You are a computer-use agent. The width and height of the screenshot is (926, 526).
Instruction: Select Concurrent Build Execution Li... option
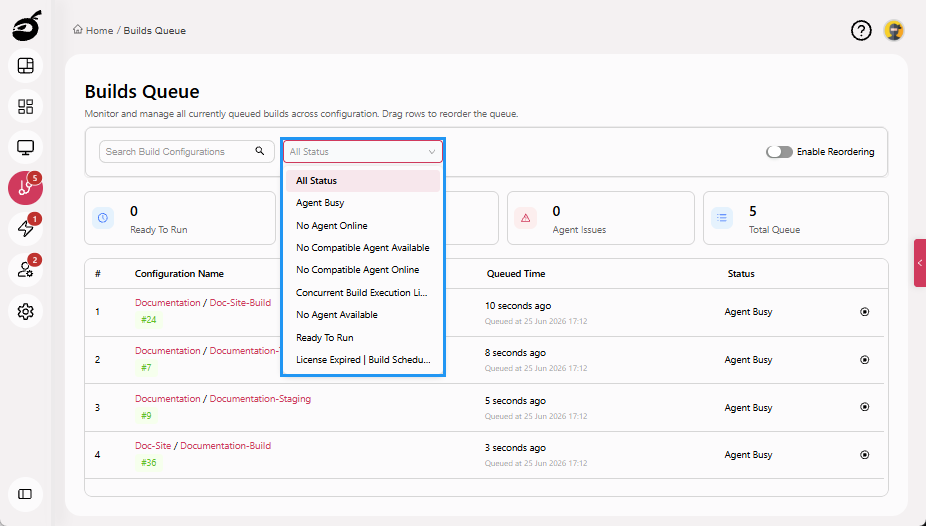pos(363,292)
